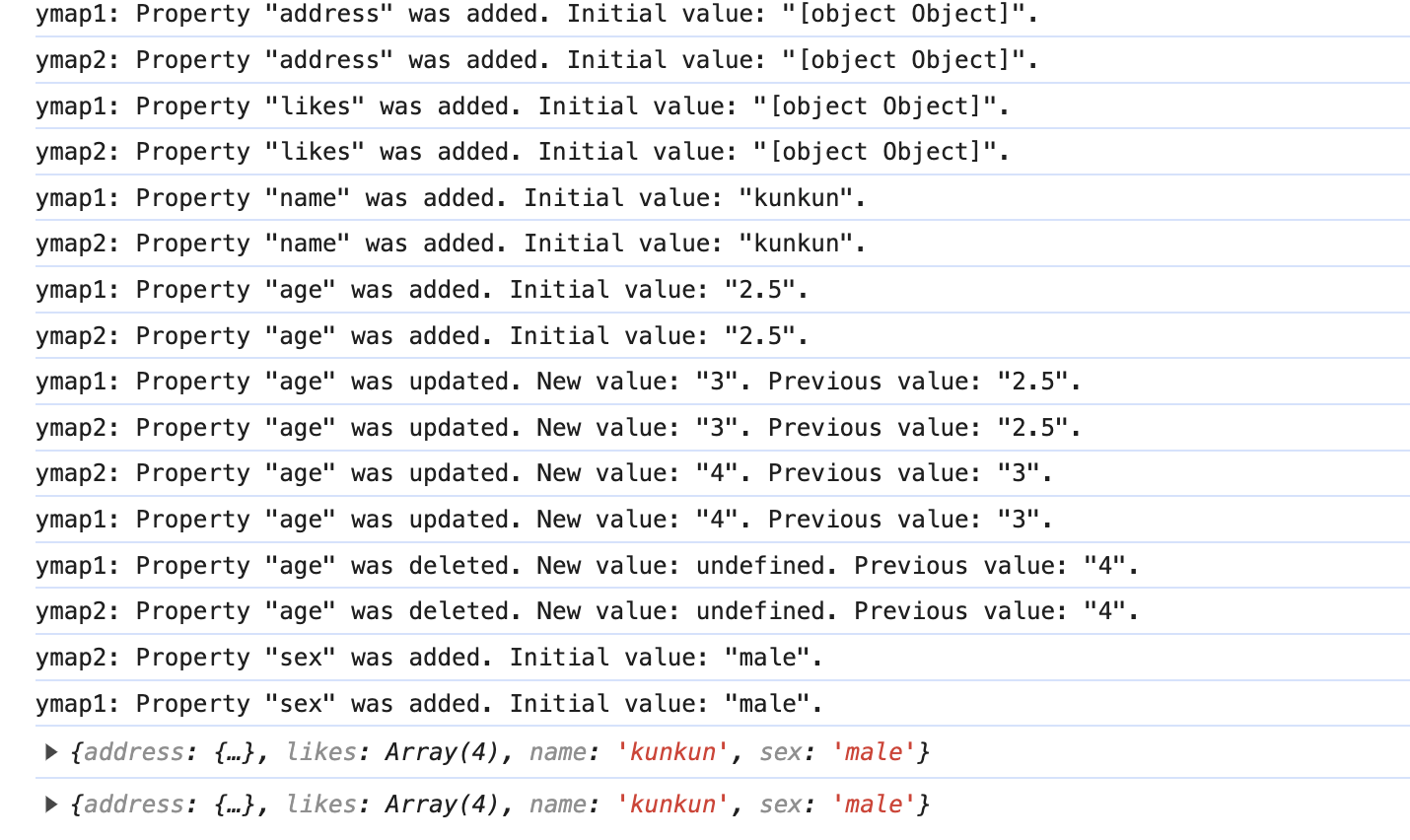The image size is (1410, 840).
Task: Select ymap2 age updated to 4 line
Action: 544,473
